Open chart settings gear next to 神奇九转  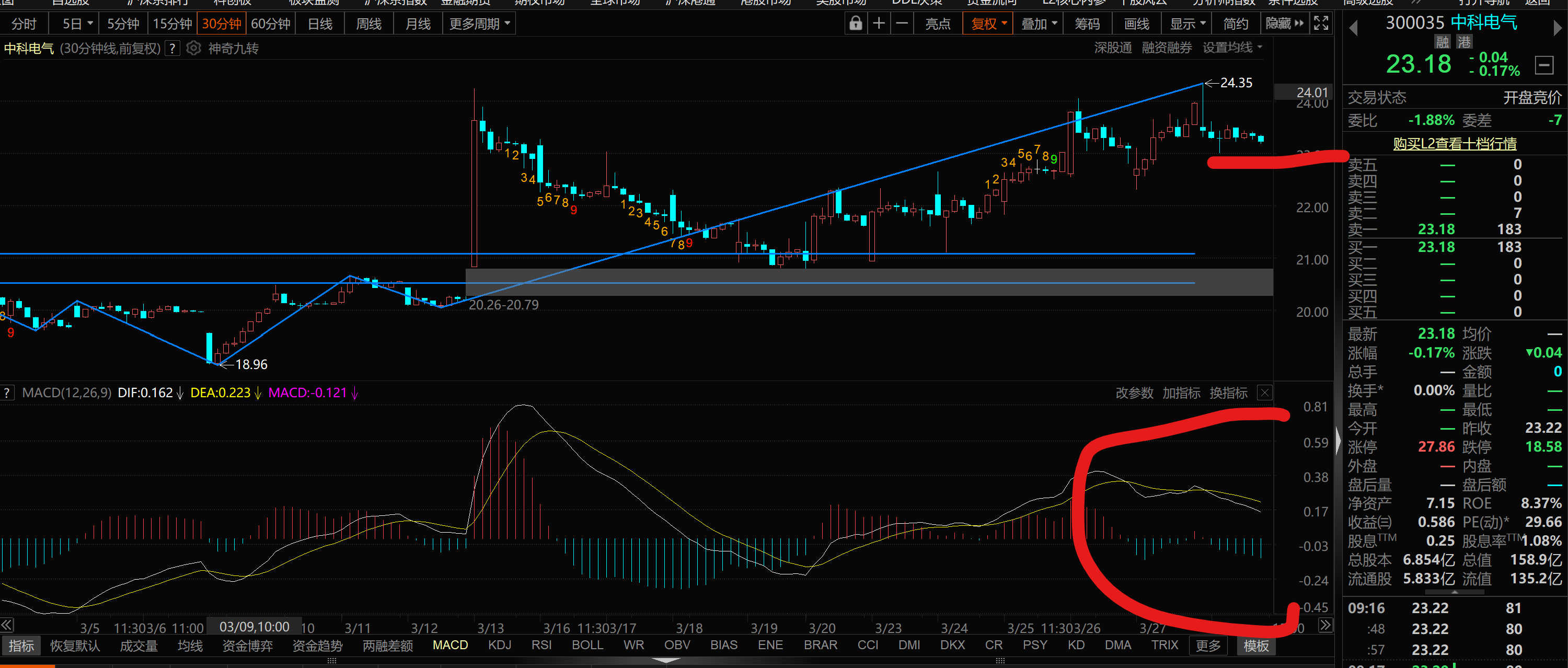(193, 48)
